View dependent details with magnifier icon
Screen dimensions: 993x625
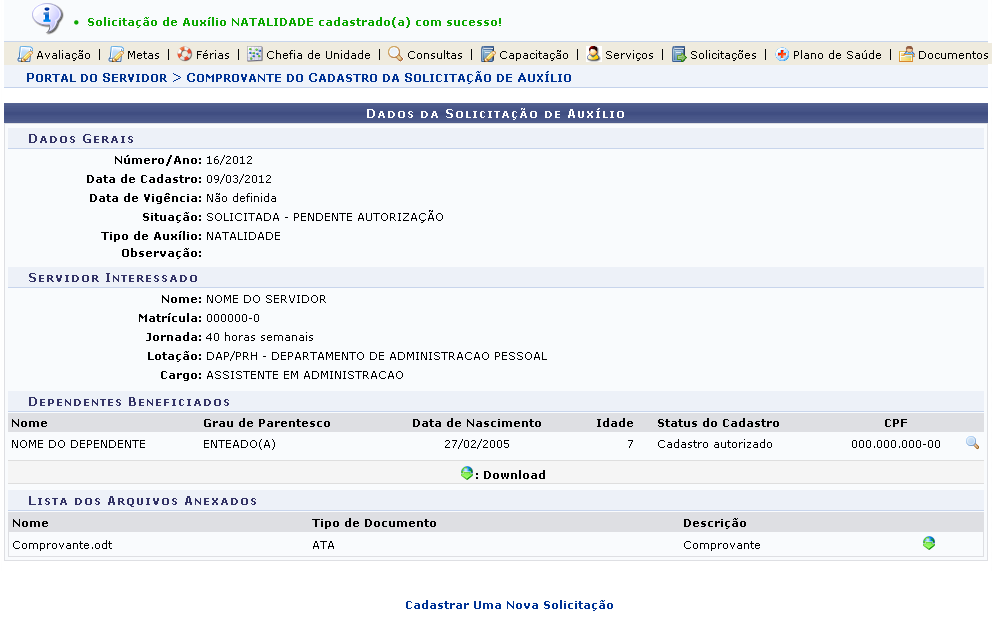[972, 443]
